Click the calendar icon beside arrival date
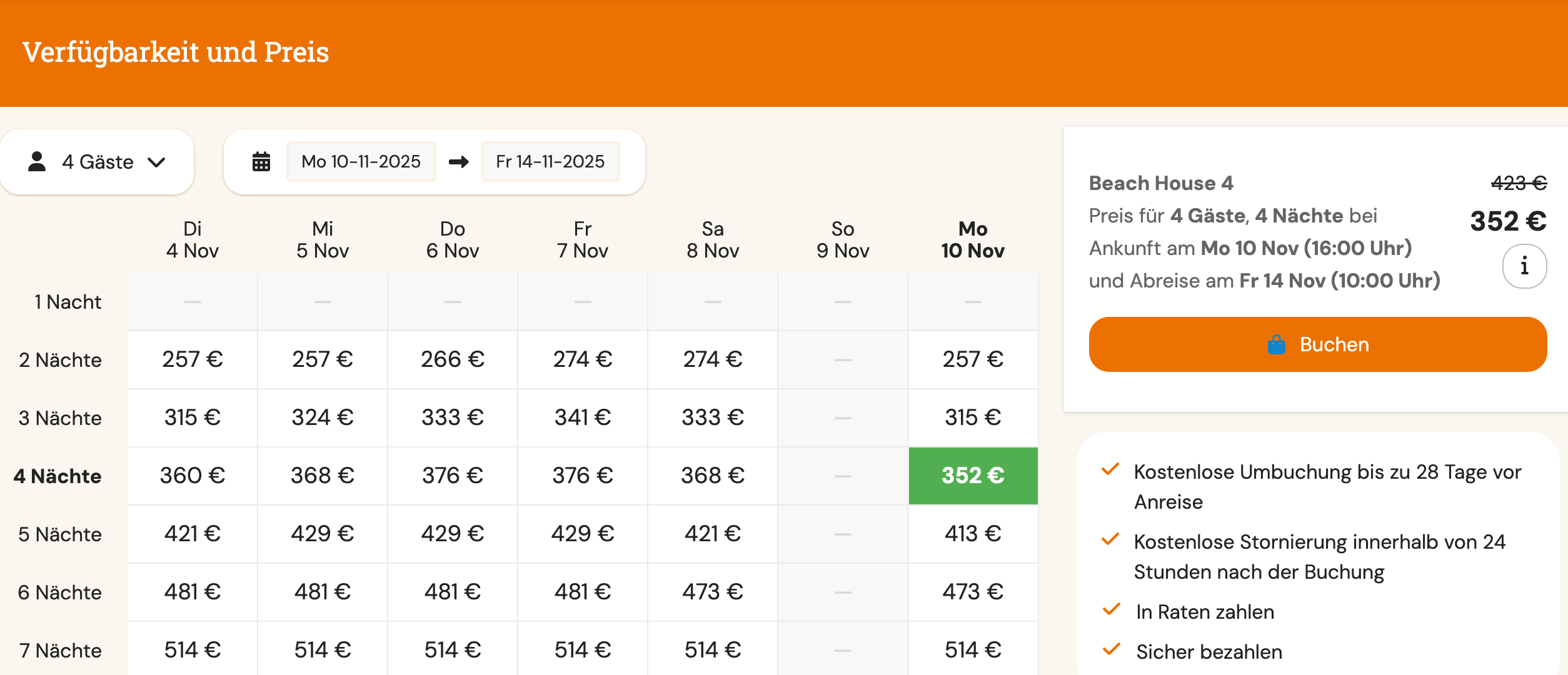Screen dimensions: 1568x675 coord(261,162)
